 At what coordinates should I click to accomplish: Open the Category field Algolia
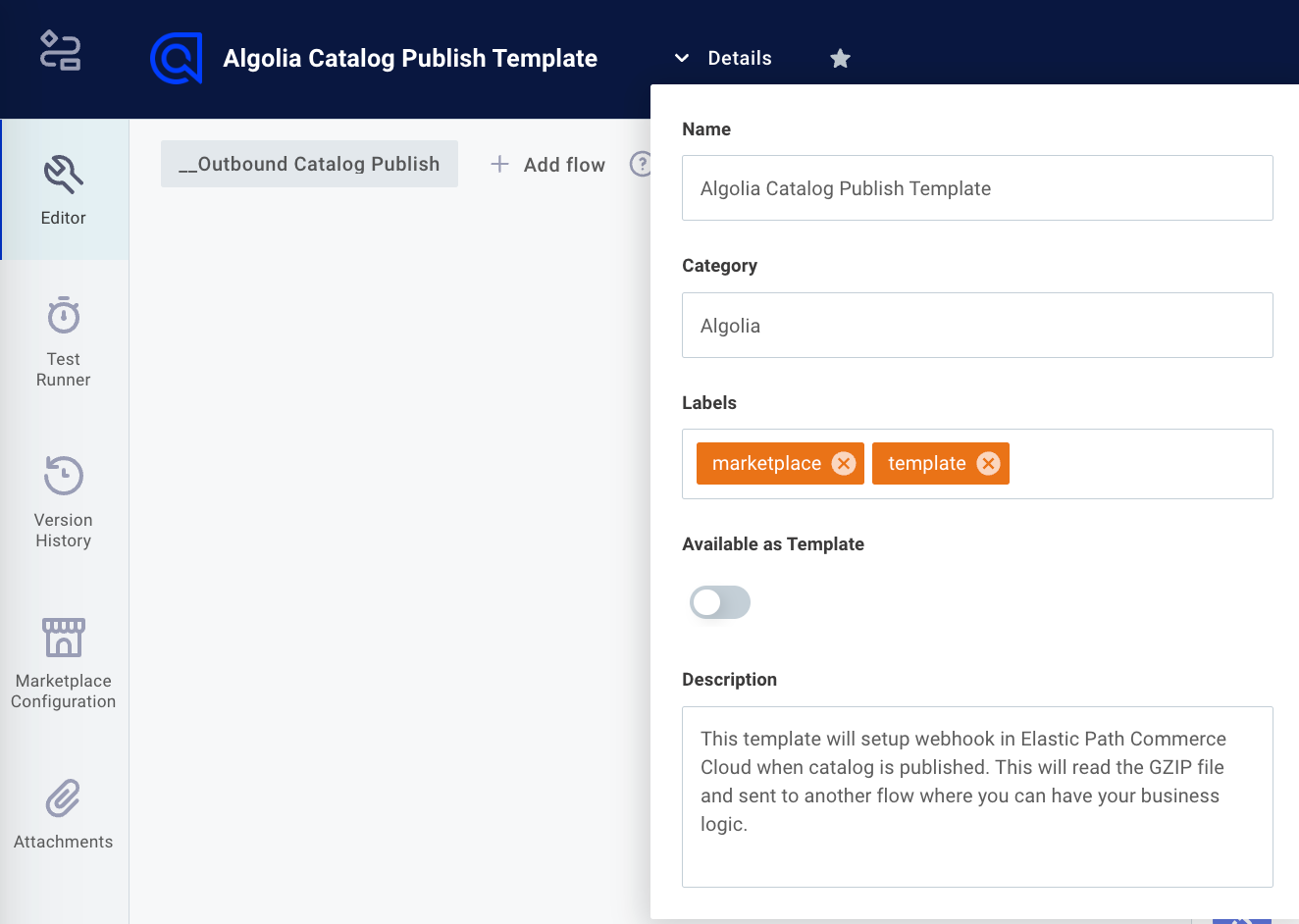click(977, 326)
